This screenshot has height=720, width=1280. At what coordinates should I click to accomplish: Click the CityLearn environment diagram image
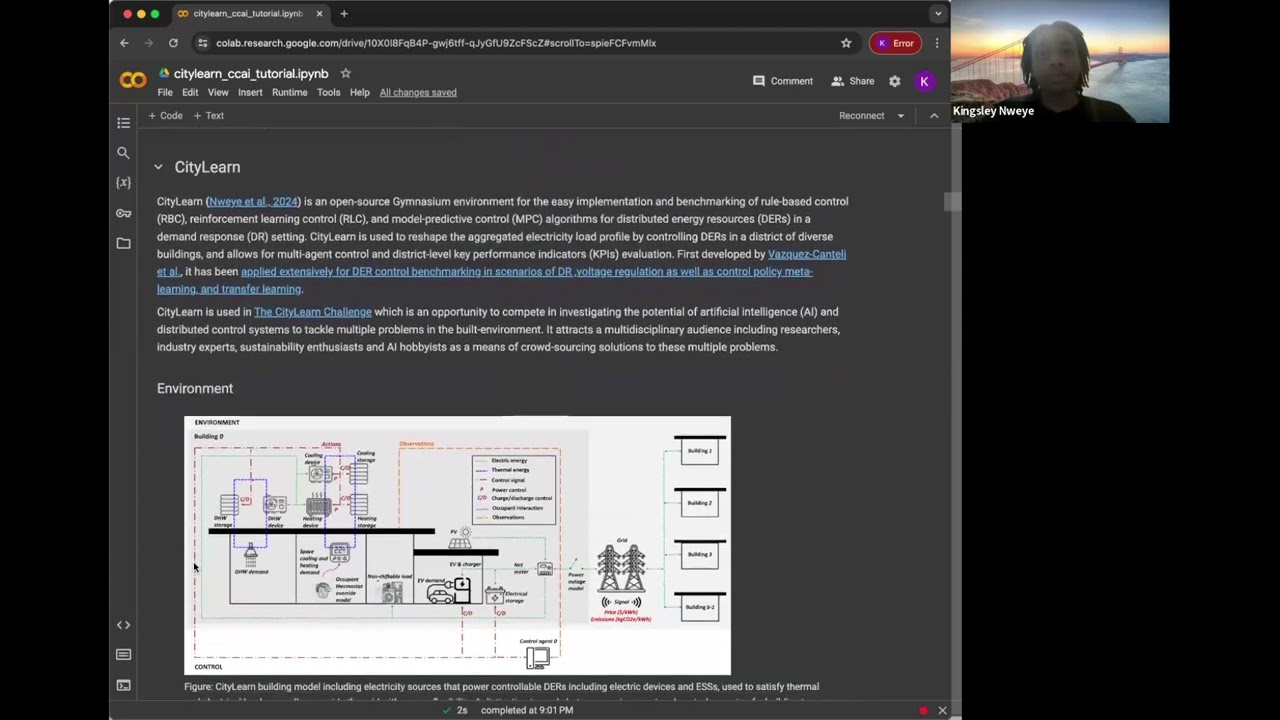(x=457, y=546)
